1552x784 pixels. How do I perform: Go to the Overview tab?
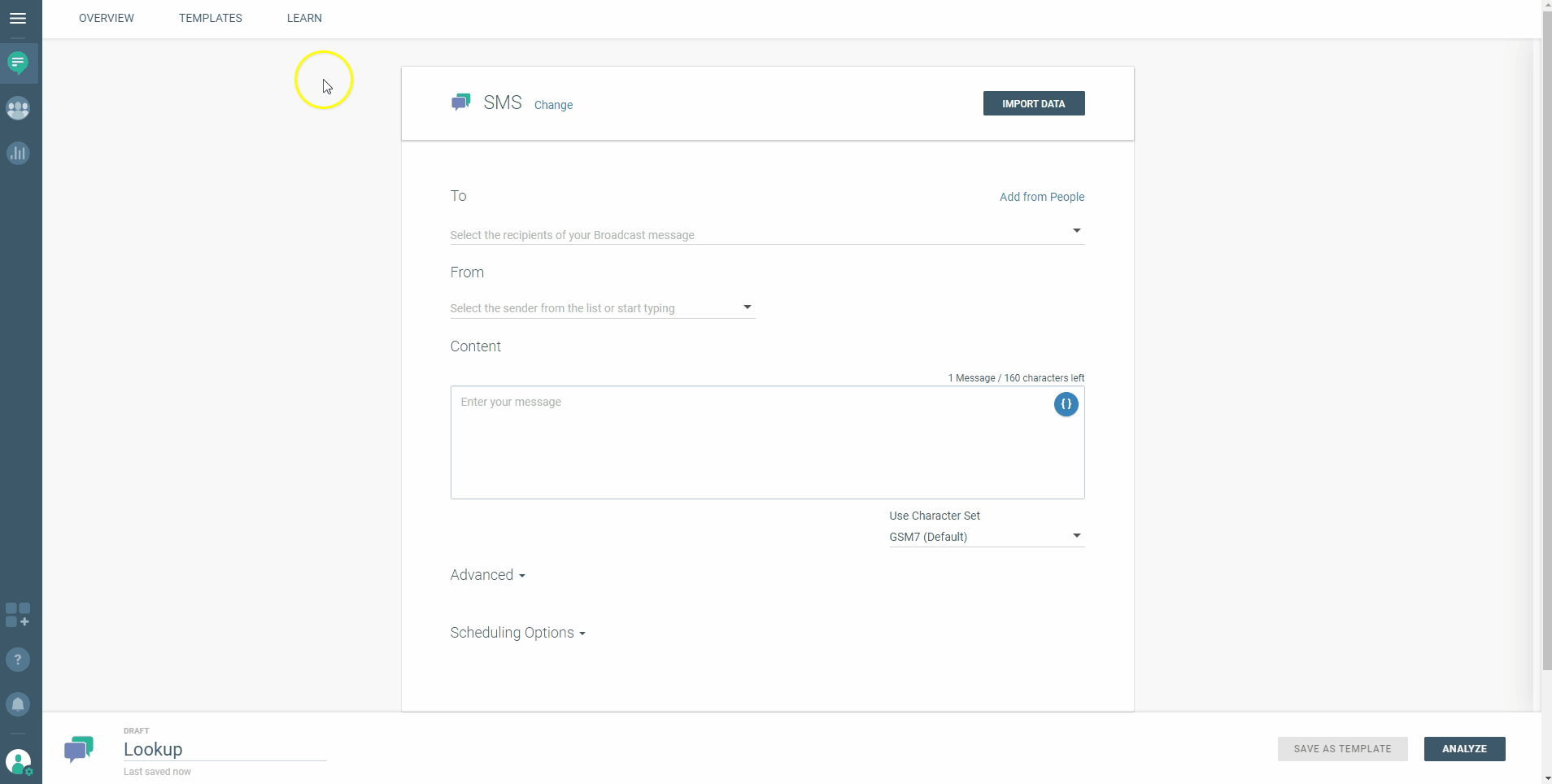point(107,18)
